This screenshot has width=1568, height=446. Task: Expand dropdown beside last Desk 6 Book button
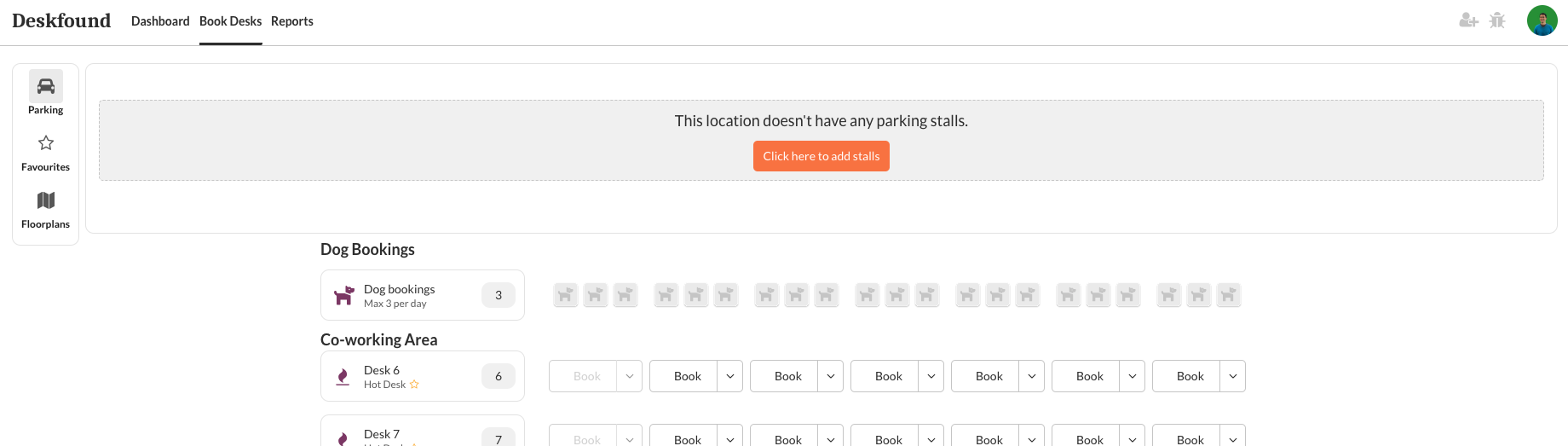point(1233,376)
